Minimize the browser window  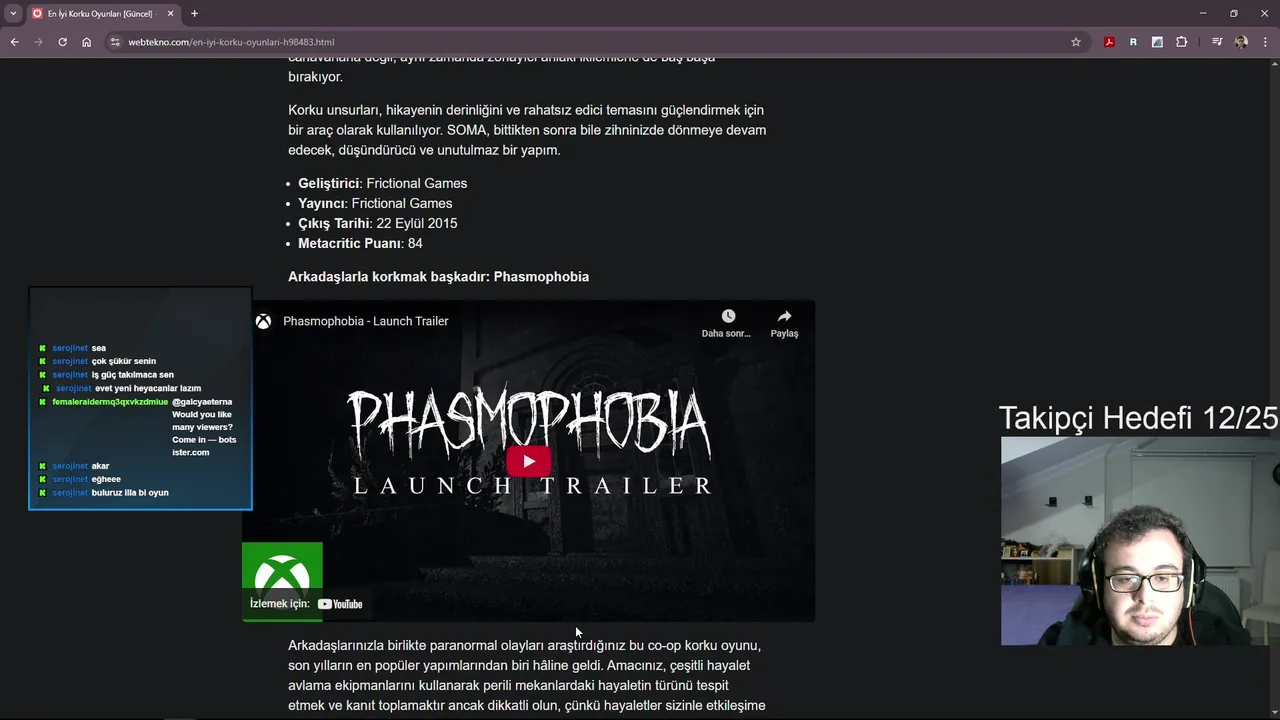[1203, 13]
